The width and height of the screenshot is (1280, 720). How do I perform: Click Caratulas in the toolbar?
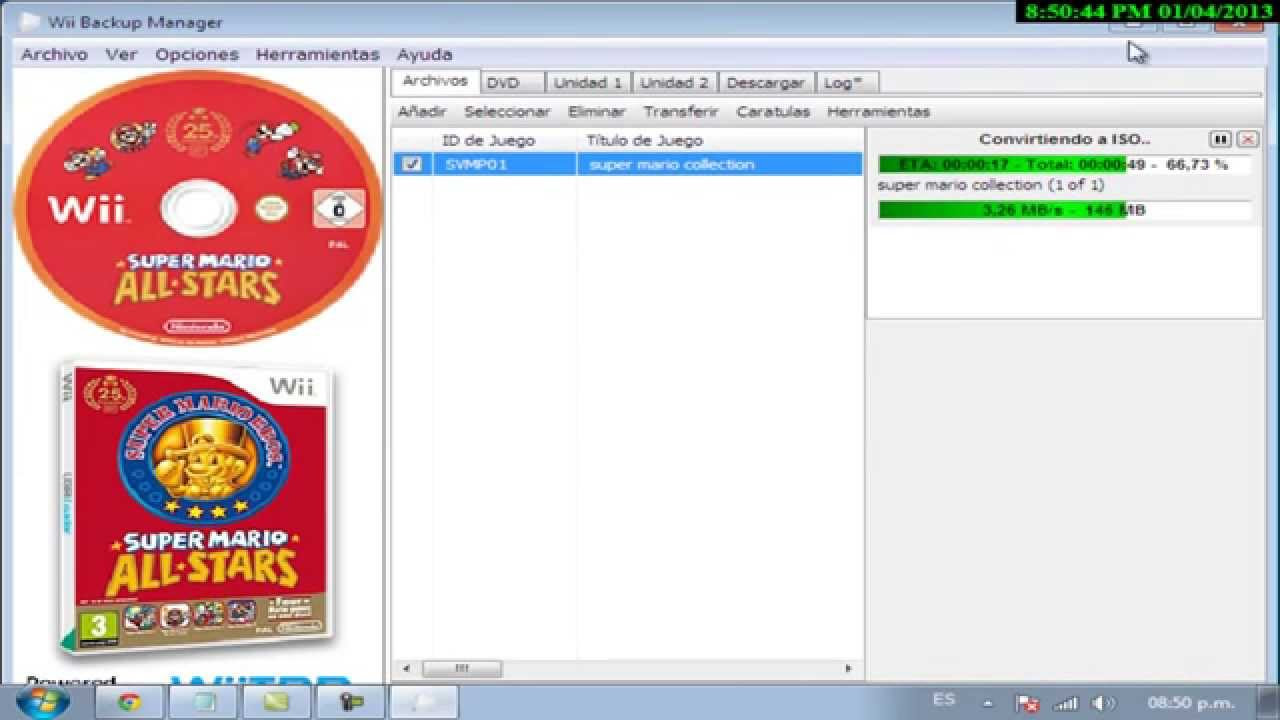tap(773, 112)
